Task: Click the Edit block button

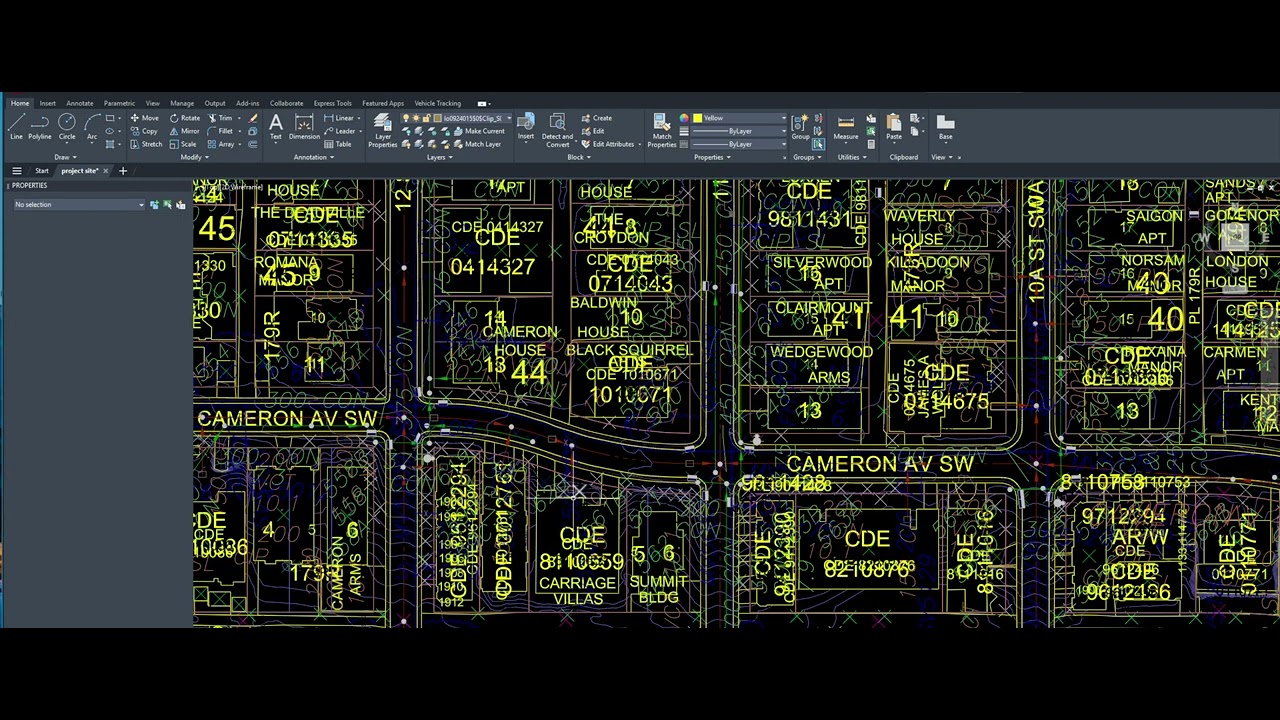Action: pos(593,131)
